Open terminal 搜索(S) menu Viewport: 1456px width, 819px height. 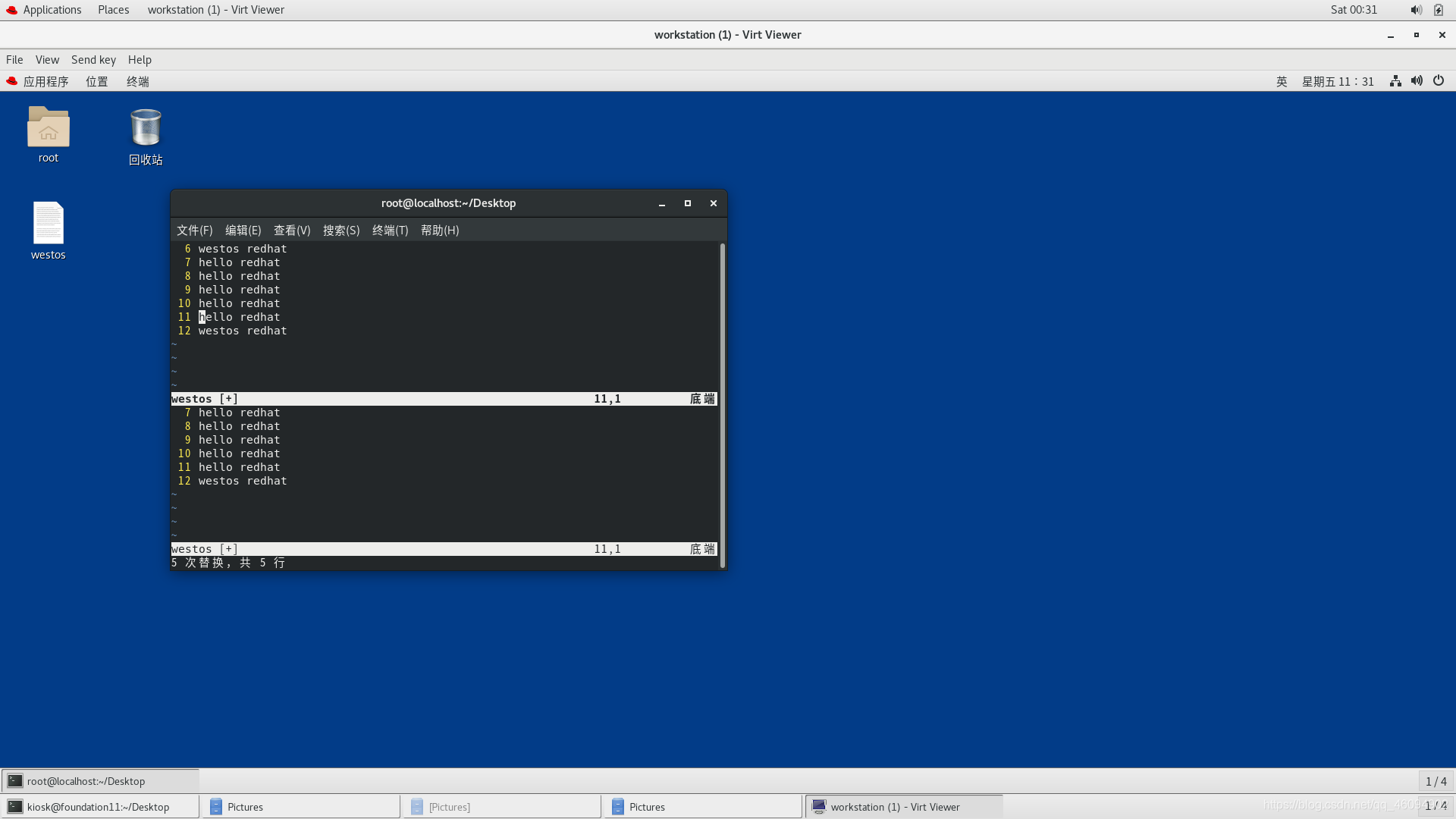point(340,230)
